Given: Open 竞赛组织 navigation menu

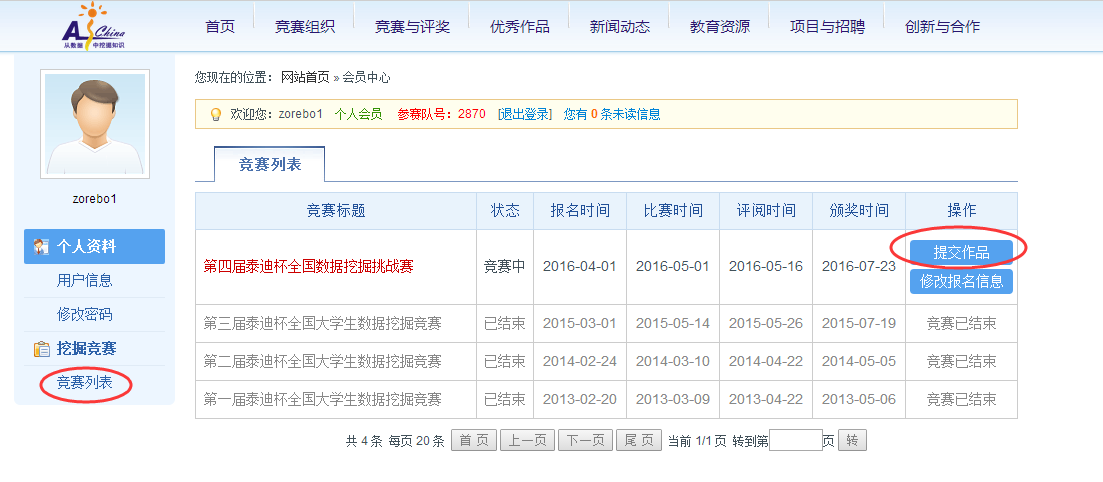Looking at the screenshot, I should click(x=305, y=27).
